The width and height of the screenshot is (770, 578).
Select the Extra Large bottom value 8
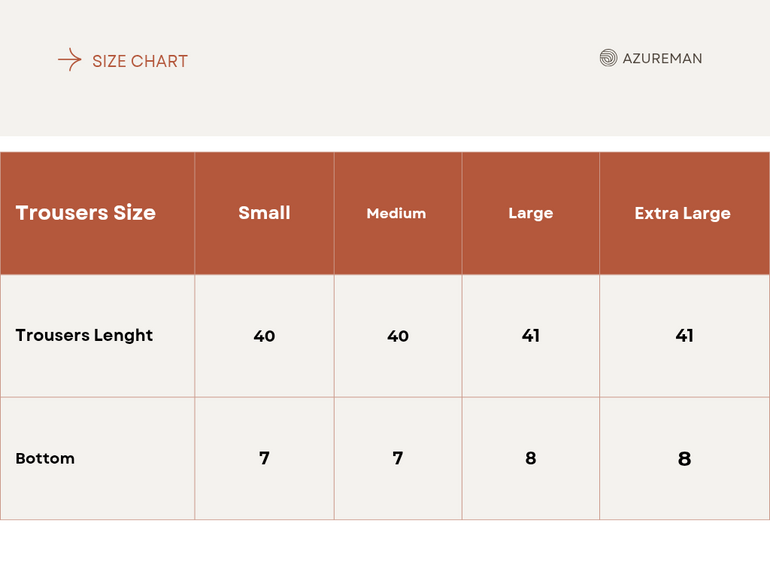684,459
